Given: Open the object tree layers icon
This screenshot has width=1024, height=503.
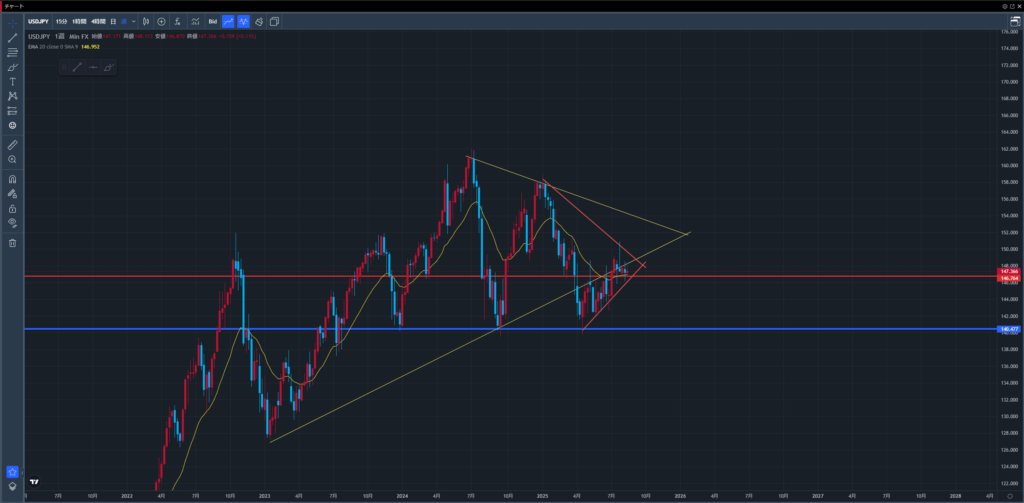Looking at the screenshot, I should pyautogui.click(x=12, y=486).
